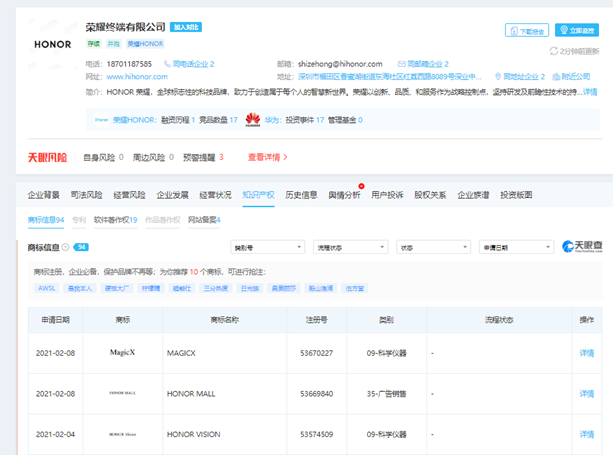Image resolution: width=613 pixels, height=455 pixels.
Task: Open same-email companies link 同邮箱企业 2
Action: (423, 64)
